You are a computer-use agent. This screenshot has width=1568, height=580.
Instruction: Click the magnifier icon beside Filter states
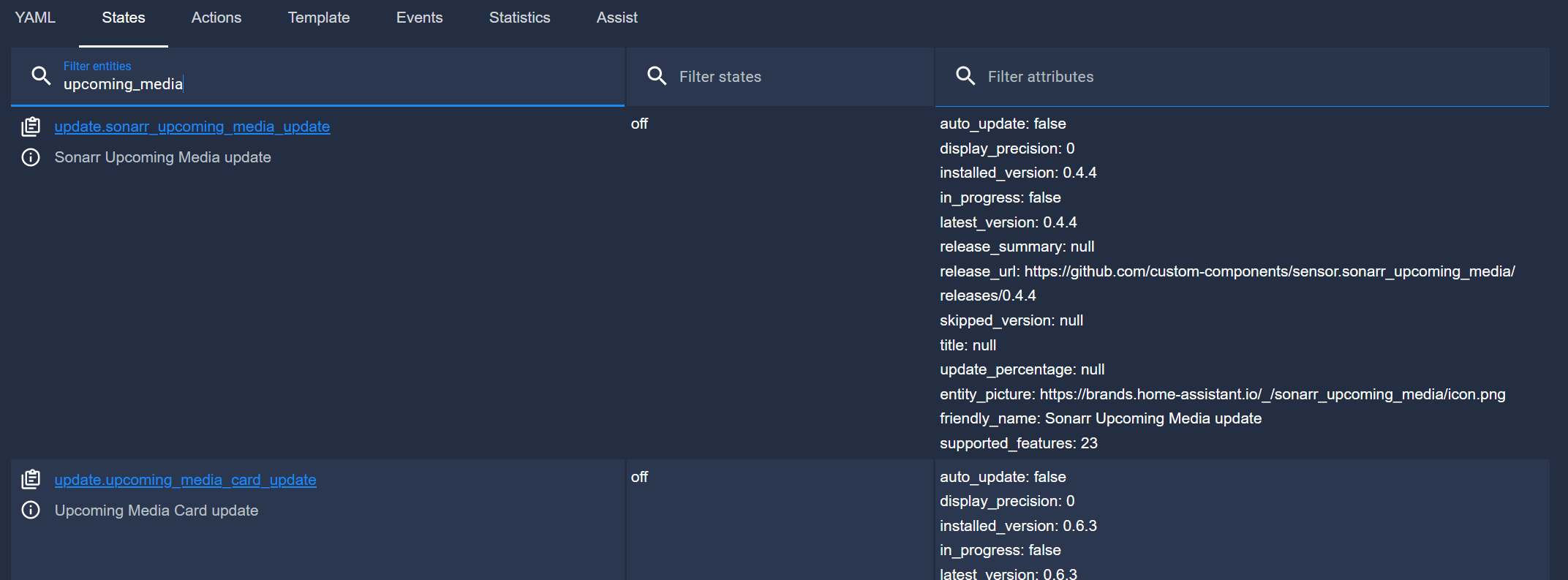pyautogui.click(x=657, y=76)
